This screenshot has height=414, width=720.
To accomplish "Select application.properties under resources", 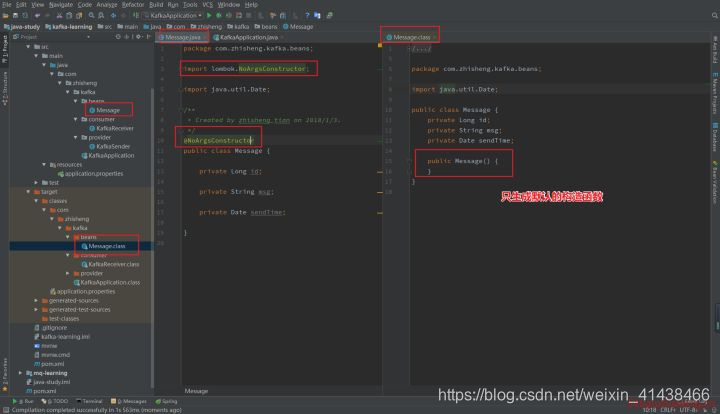I will click(90, 174).
